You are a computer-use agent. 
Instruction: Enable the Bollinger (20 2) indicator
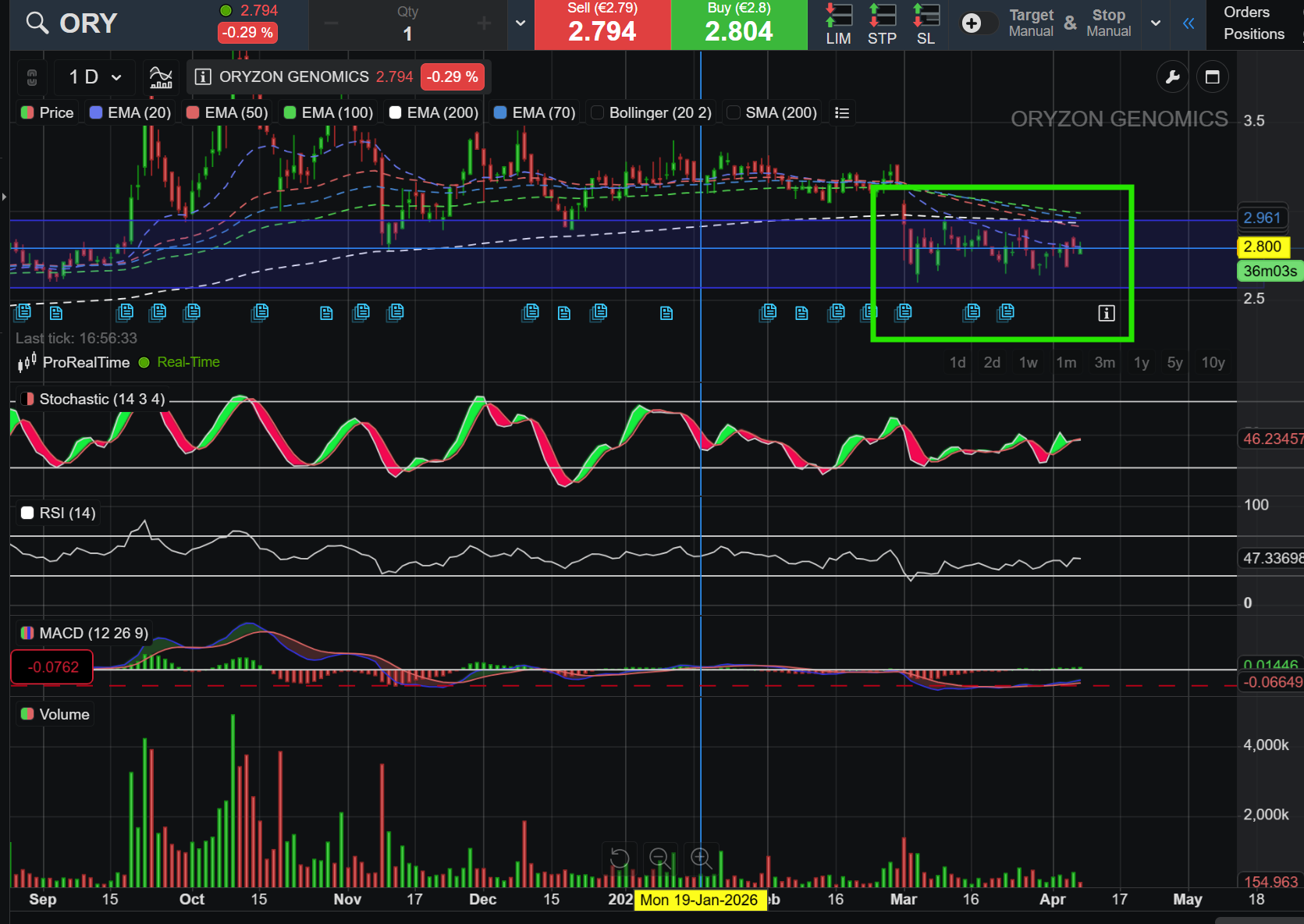point(596,112)
